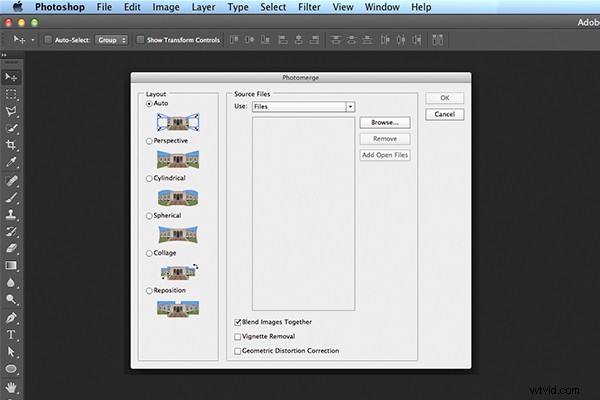Enable Geometric Distortion Correction checkbox
Viewport: 600px width, 400px height.
pyautogui.click(x=238, y=351)
